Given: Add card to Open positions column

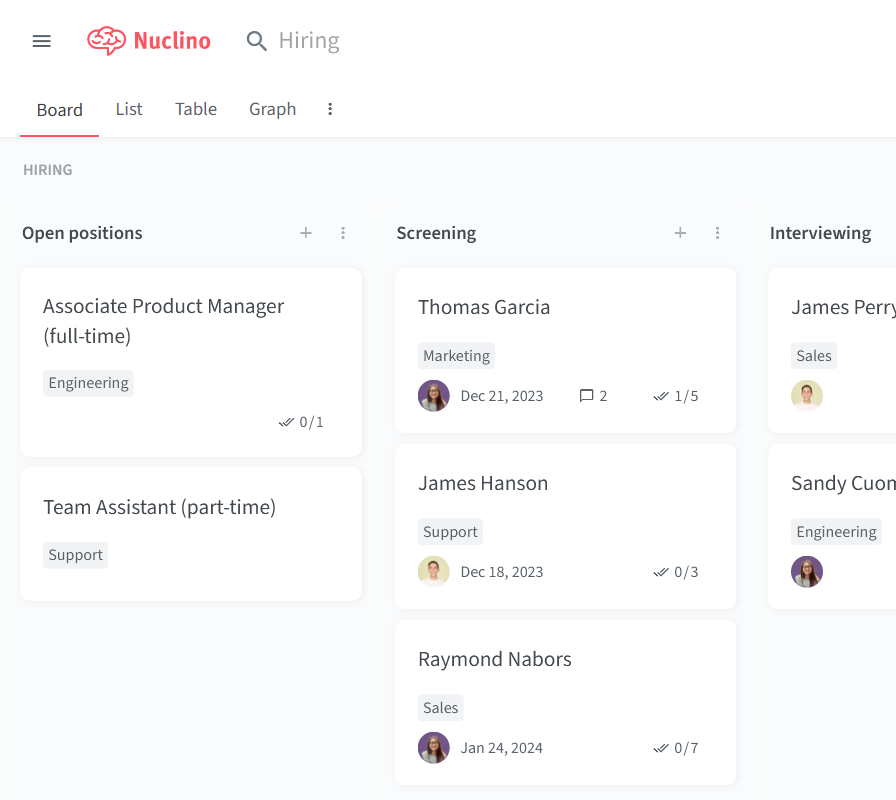Looking at the screenshot, I should [x=306, y=233].
